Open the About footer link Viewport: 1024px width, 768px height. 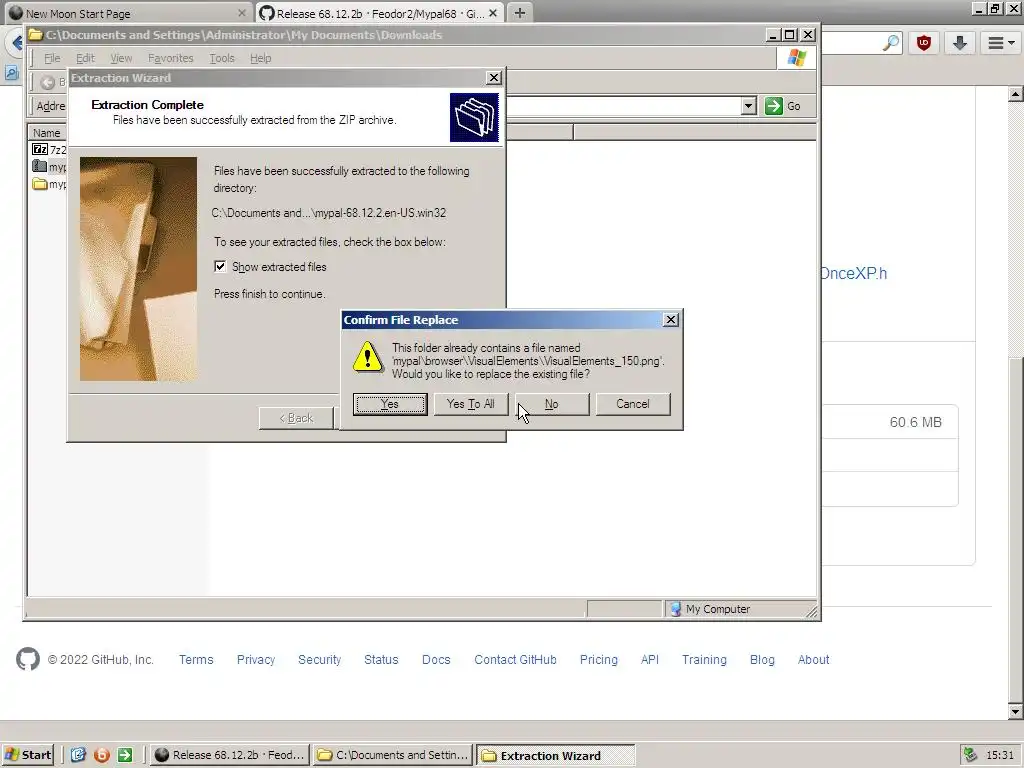point(813,660)
